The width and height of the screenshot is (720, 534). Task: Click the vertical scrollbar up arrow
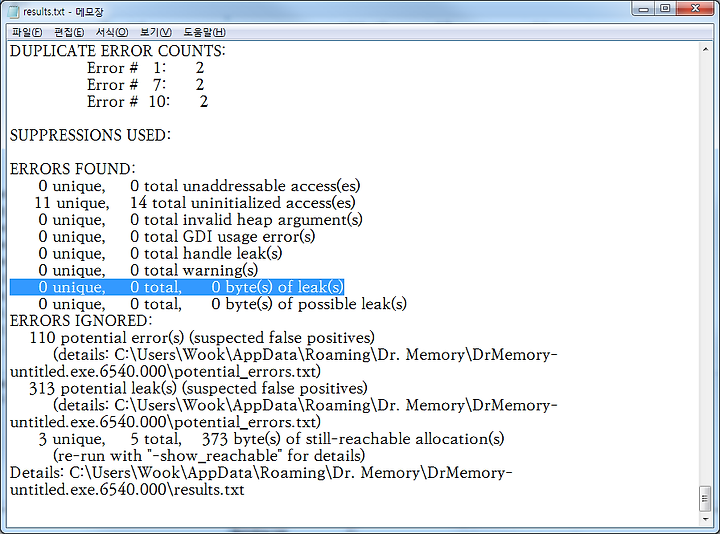point(705,50)
